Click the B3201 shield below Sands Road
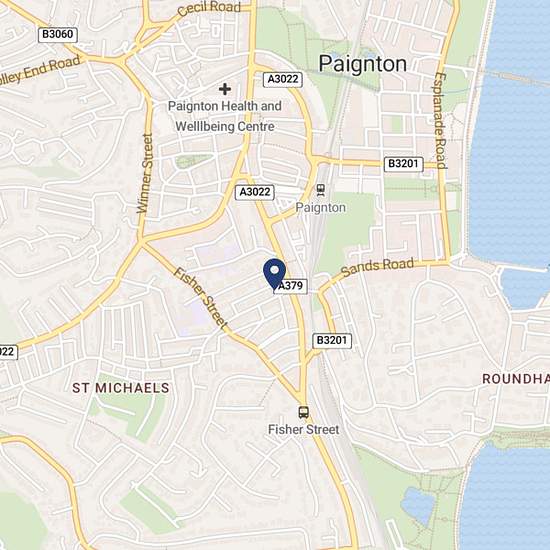This screenshot has height=550, width=550. coord(332,340)
